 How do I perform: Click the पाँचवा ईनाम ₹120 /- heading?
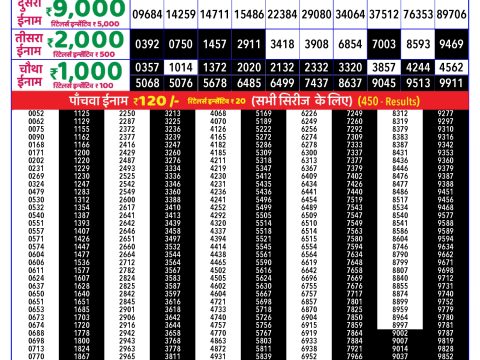tap(124, 101)
